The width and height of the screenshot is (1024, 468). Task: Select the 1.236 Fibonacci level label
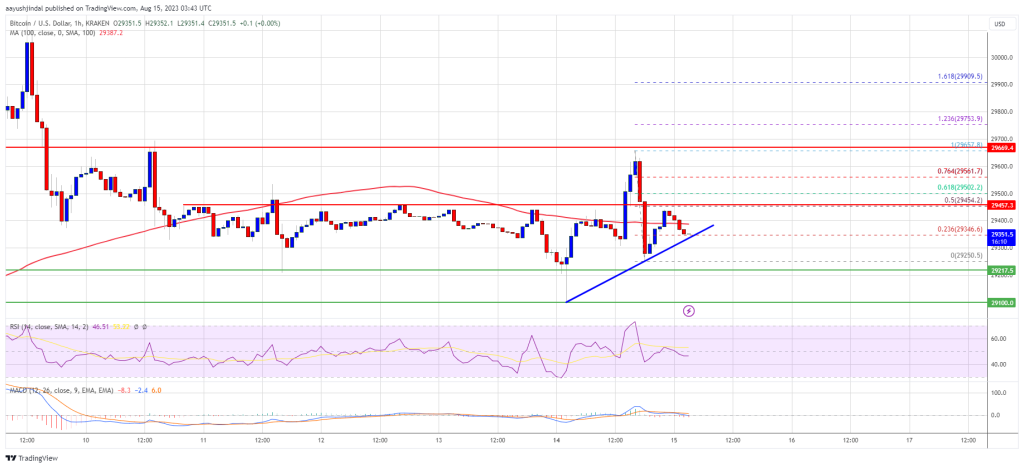coord(963,118)
